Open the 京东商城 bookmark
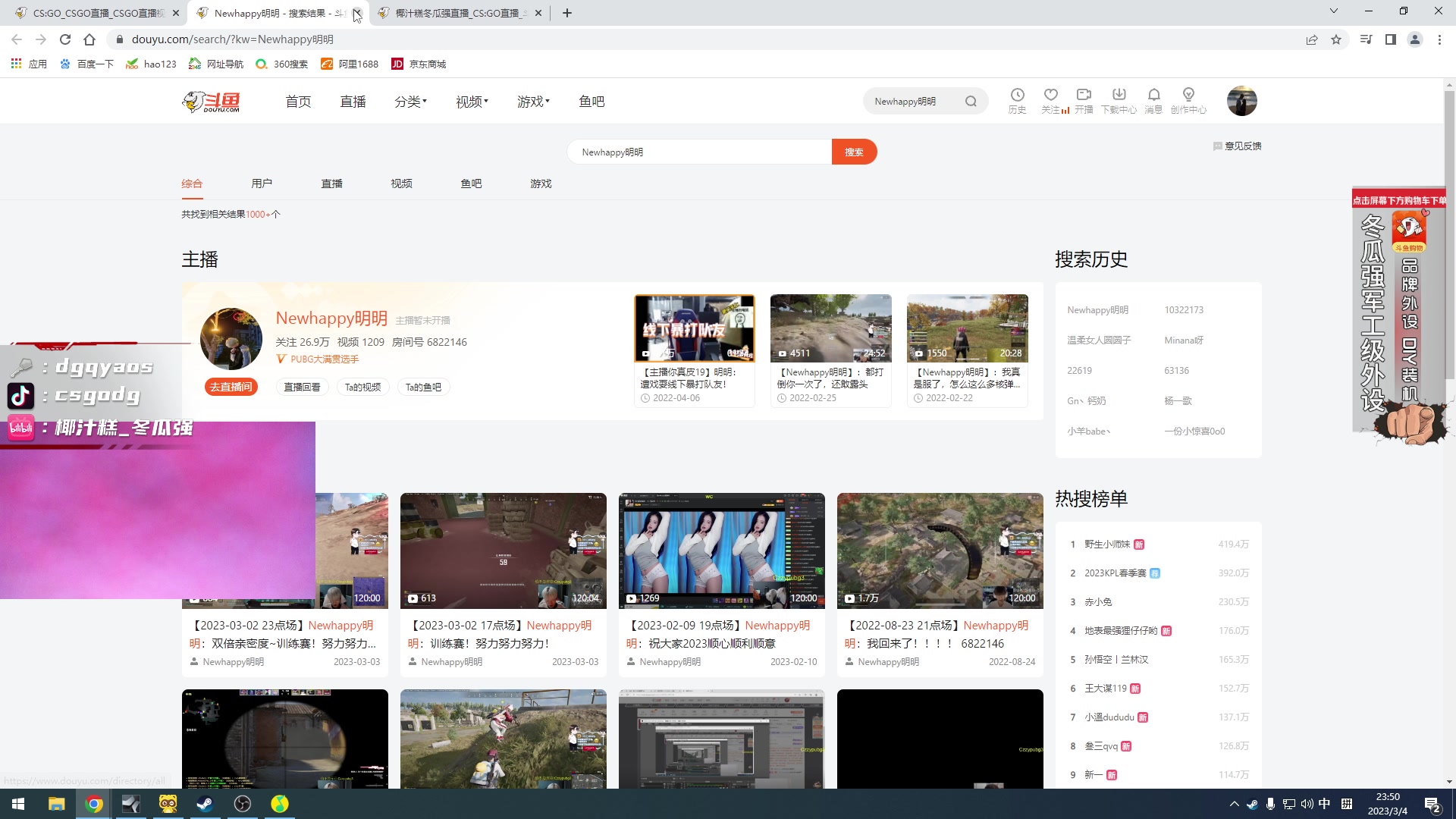 (419, 64)
